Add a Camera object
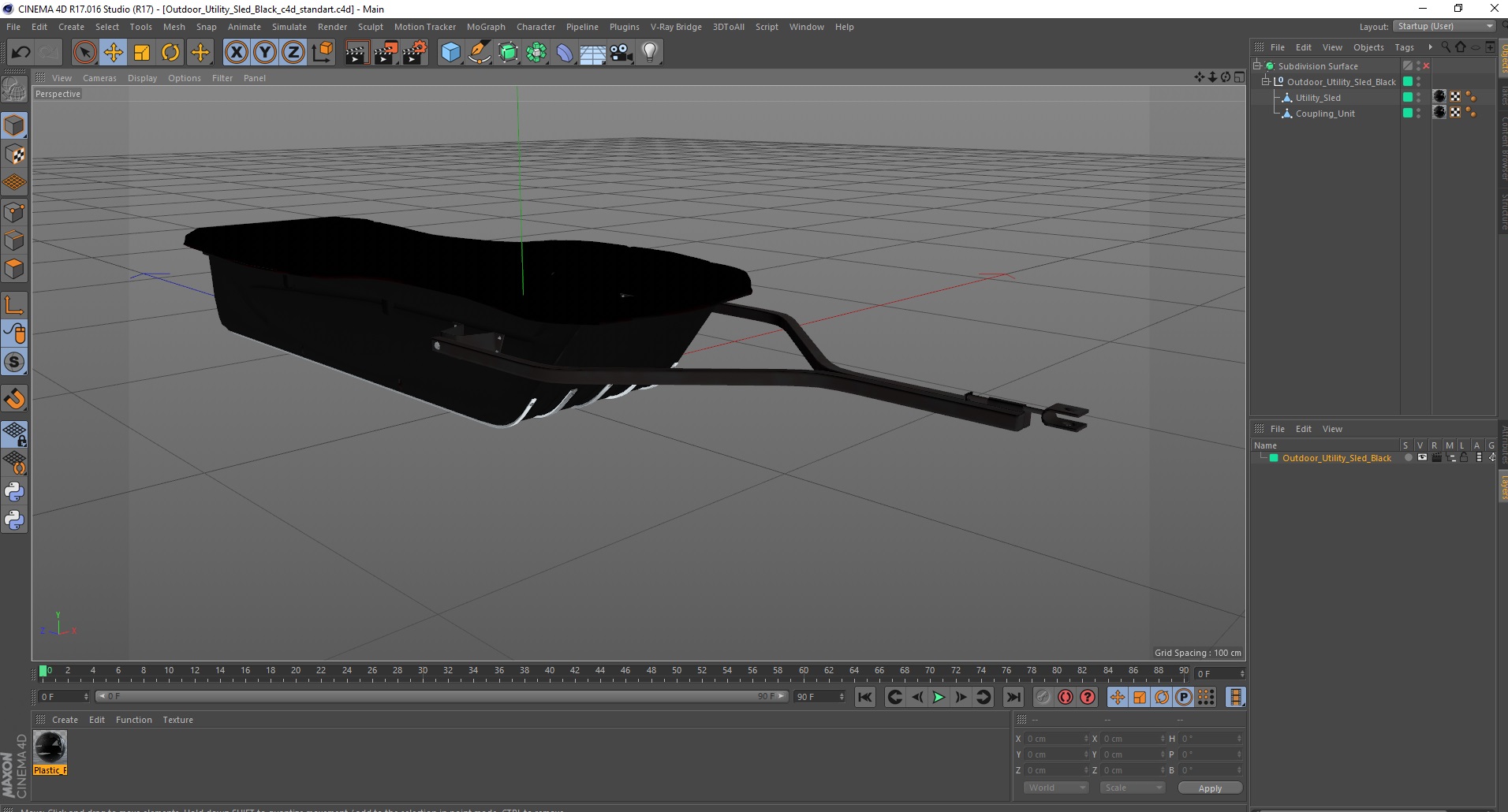1508x812 pixels. click(x=621, y=53)
